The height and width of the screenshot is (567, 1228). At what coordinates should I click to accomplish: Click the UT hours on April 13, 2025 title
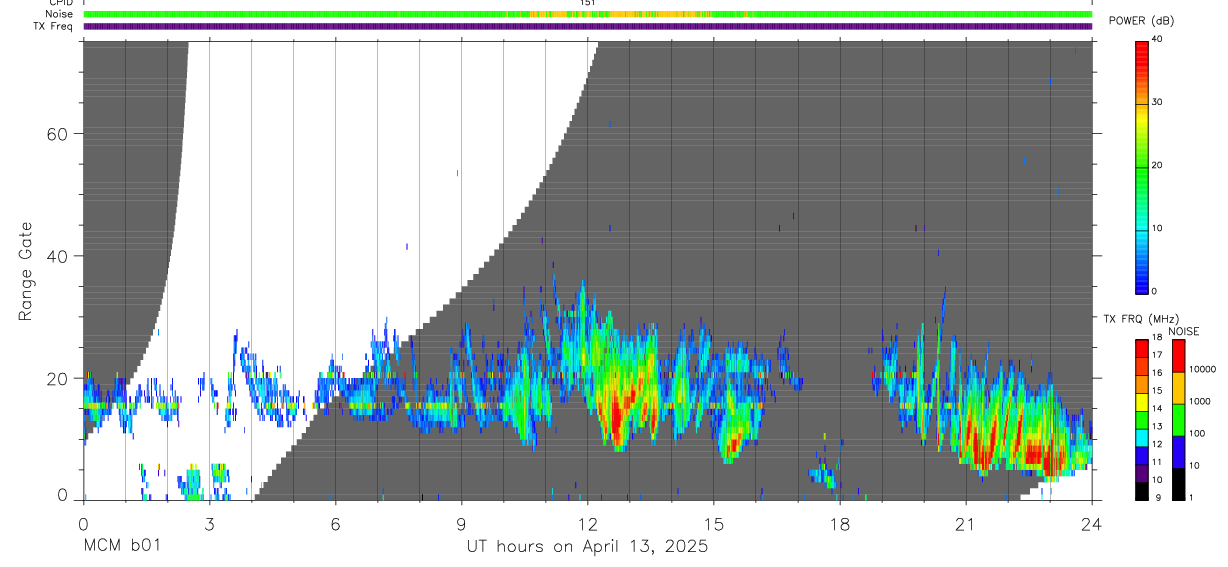point(588,546)
